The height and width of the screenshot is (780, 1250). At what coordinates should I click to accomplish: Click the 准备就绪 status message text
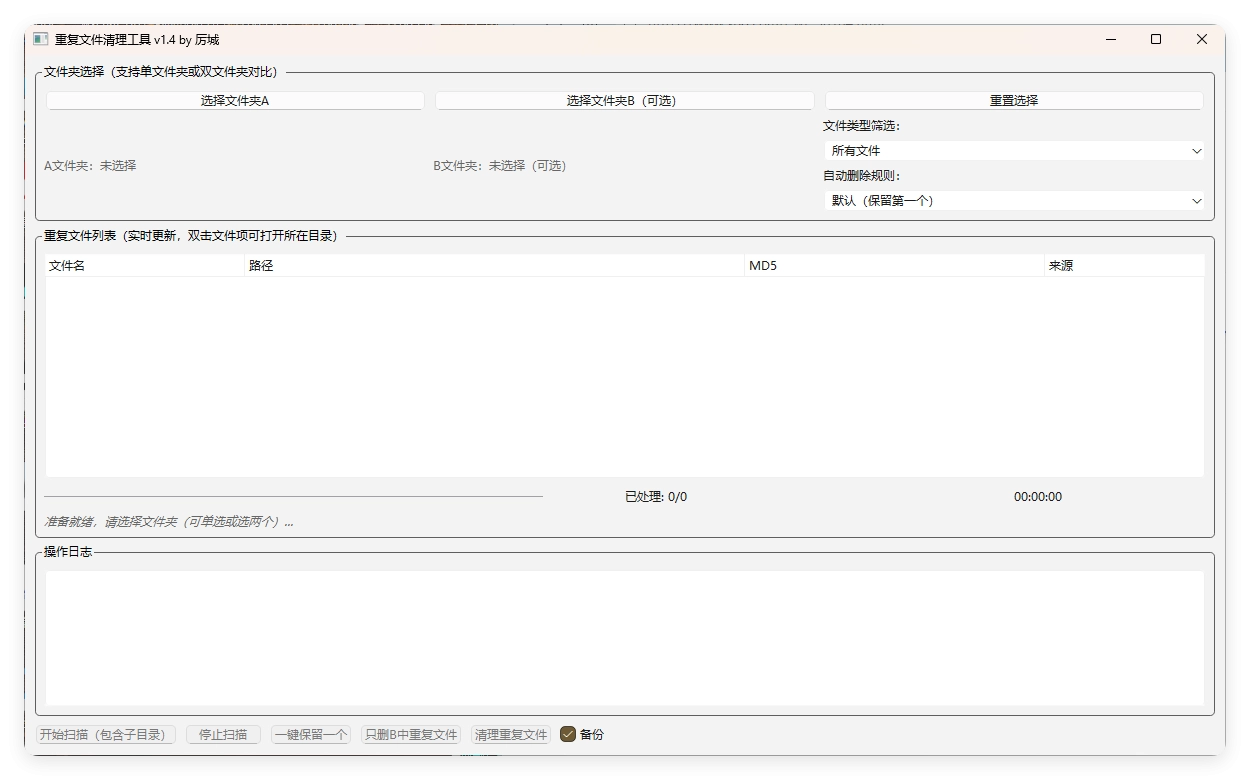165,521
